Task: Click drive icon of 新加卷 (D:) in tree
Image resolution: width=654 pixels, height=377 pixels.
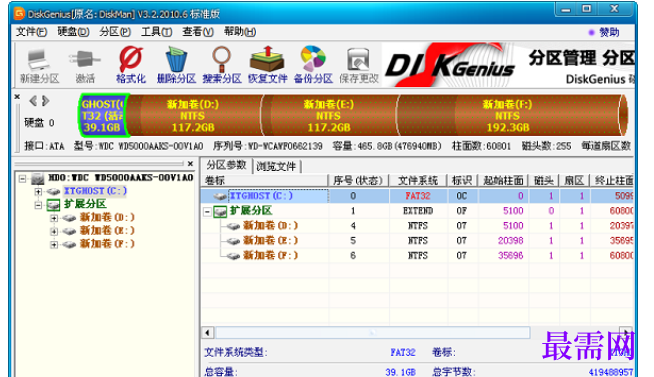Action: pyautogui.click(x=69, y=218)
